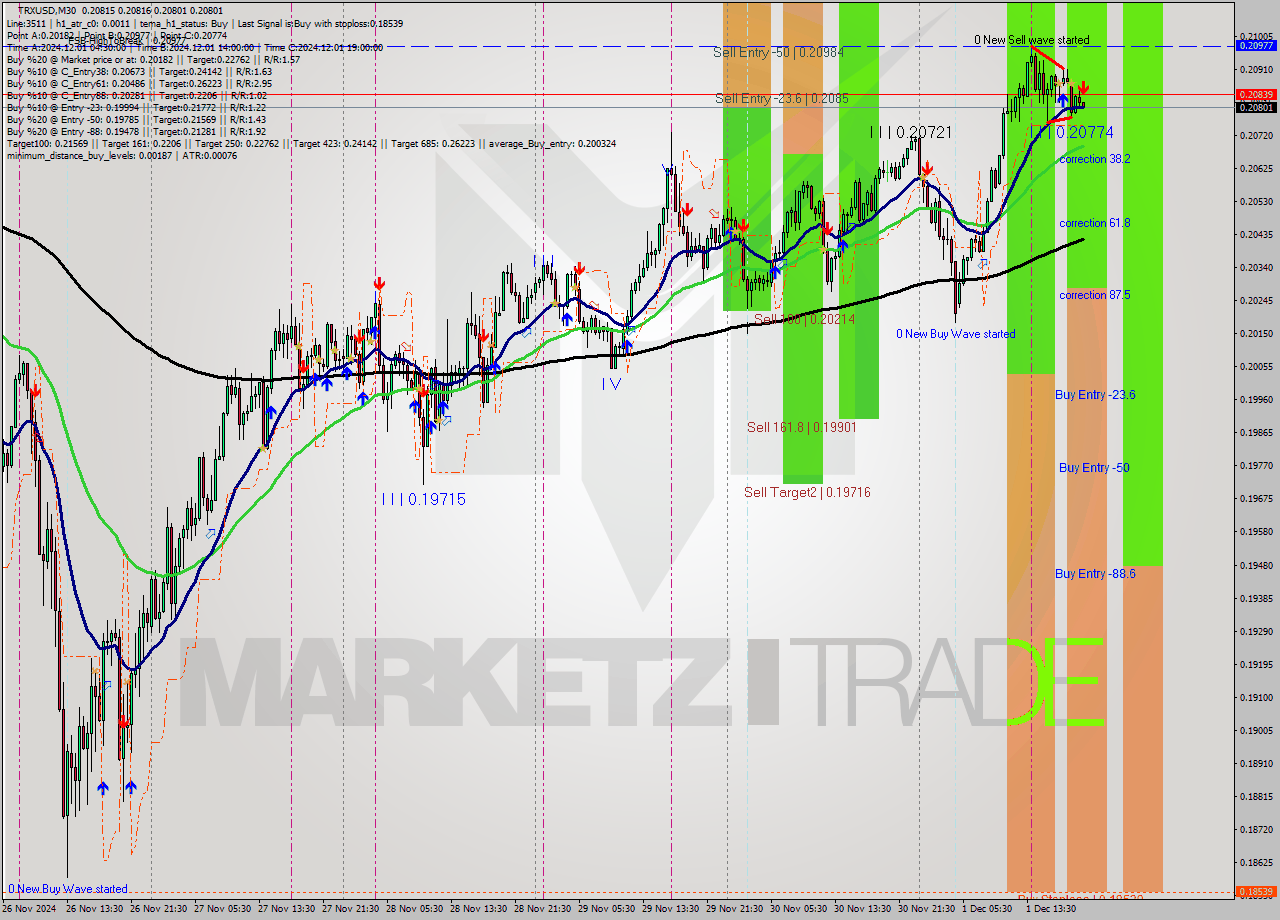Click the 0.20625 price axis label
The width and height of the screenshot is (1280, 920).
click(x=1256, y=169)
